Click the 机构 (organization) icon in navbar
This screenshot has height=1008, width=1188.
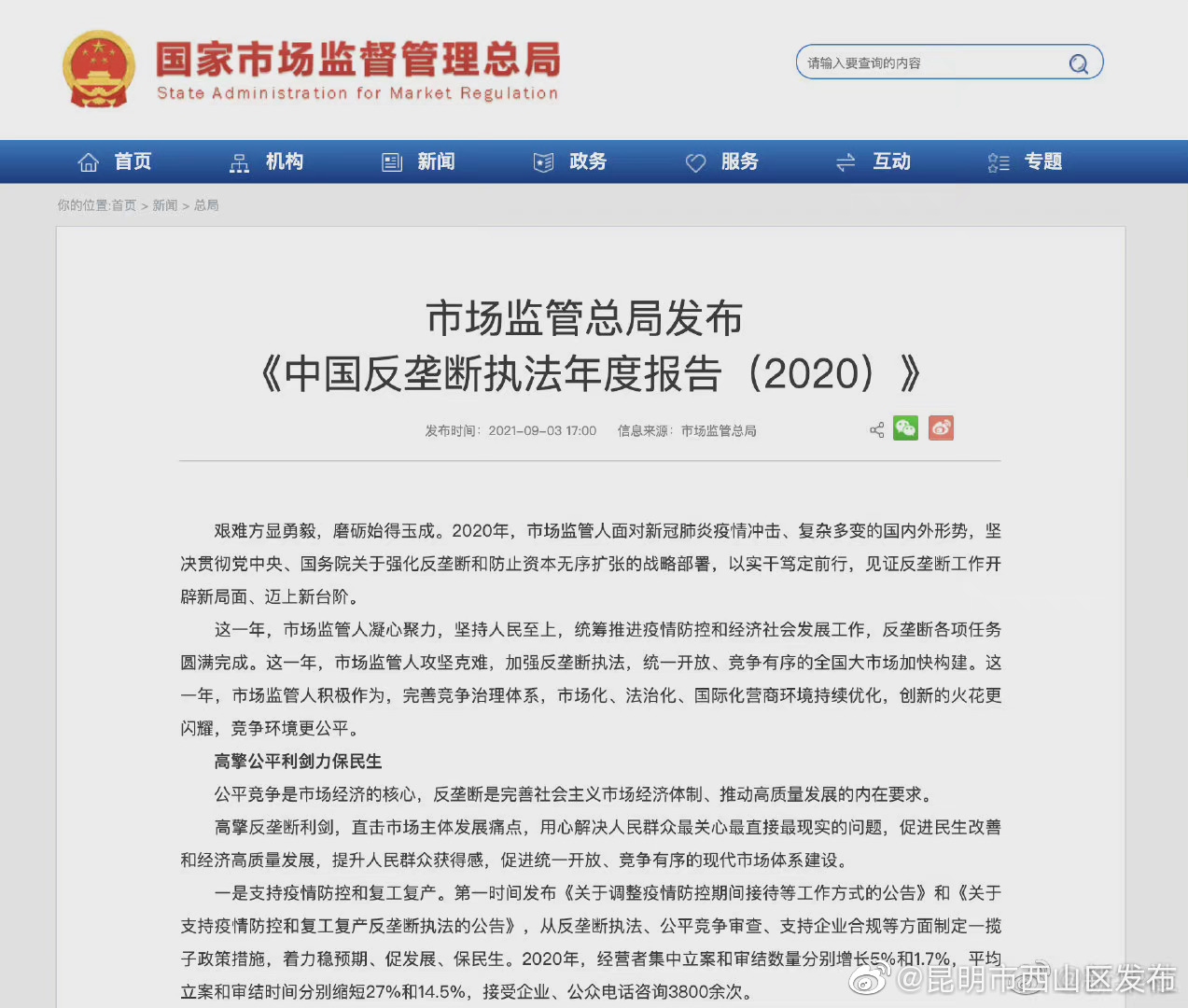[240, 161]
